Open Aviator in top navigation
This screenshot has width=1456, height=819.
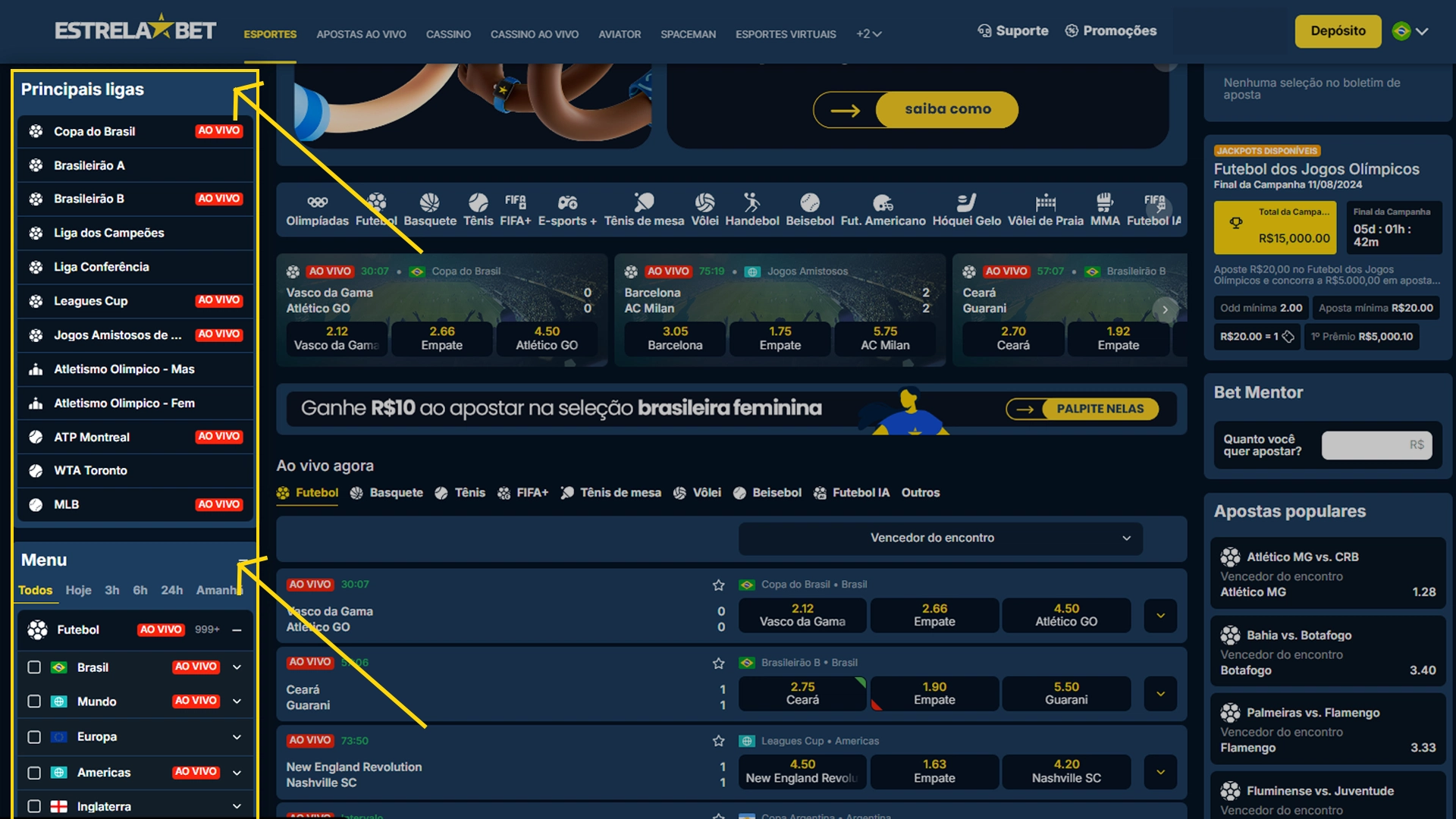pos(620,34)
